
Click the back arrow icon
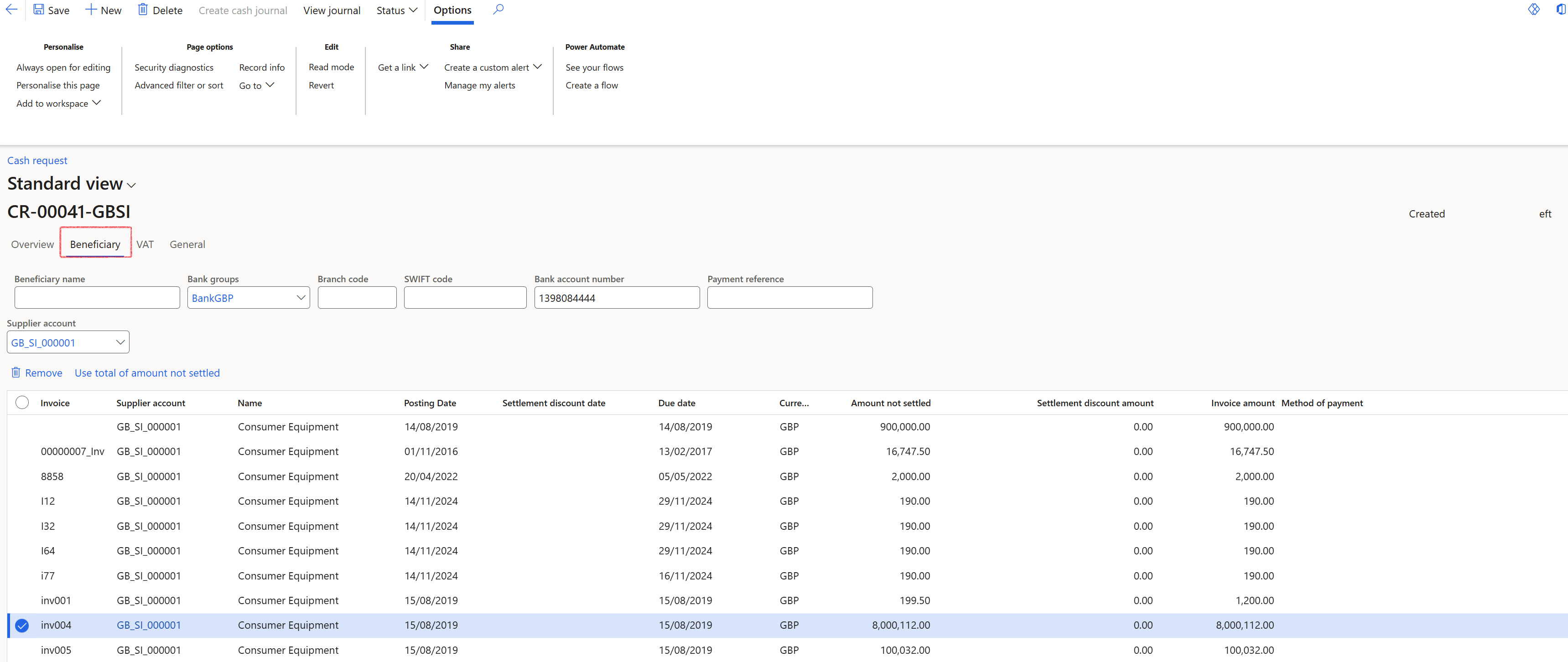[x=11, y=10]
